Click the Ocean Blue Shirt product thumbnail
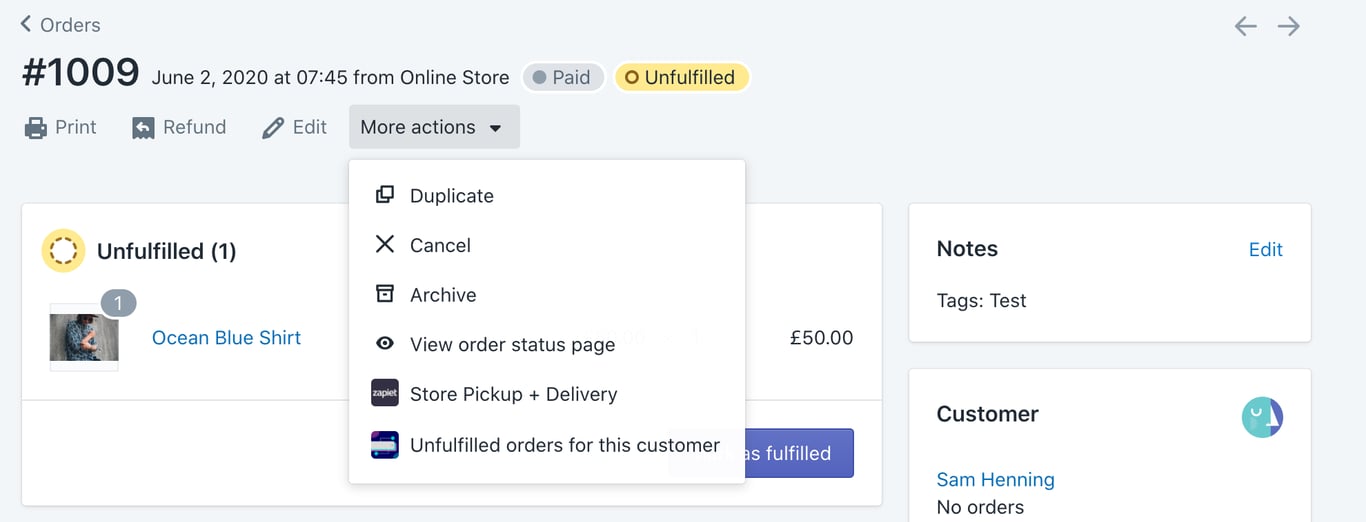The image size is (1366, 522). (x=84, y=337)
